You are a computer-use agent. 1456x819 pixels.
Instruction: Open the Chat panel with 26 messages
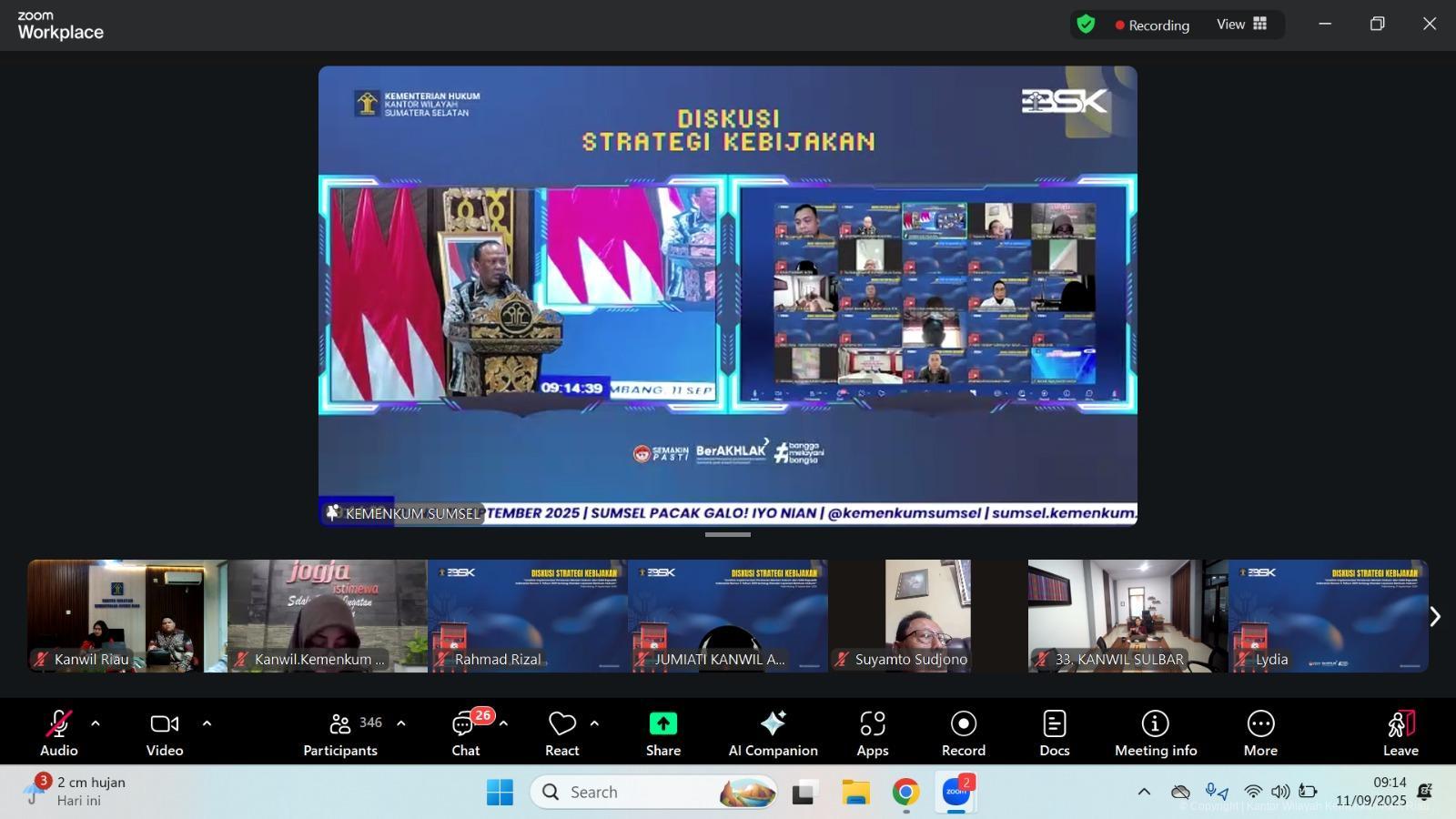465,733
